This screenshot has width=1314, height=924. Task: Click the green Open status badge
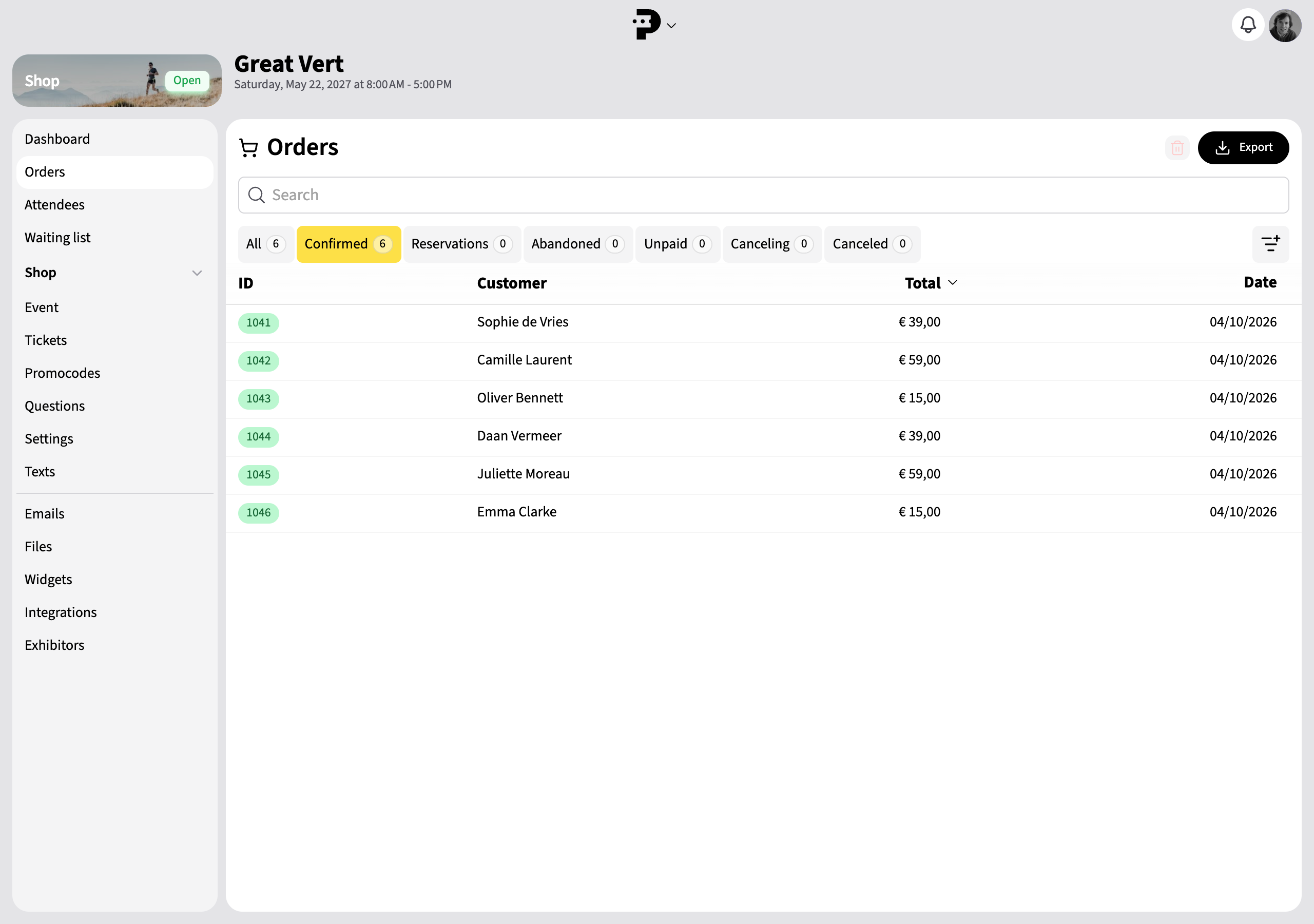(187, 81)
